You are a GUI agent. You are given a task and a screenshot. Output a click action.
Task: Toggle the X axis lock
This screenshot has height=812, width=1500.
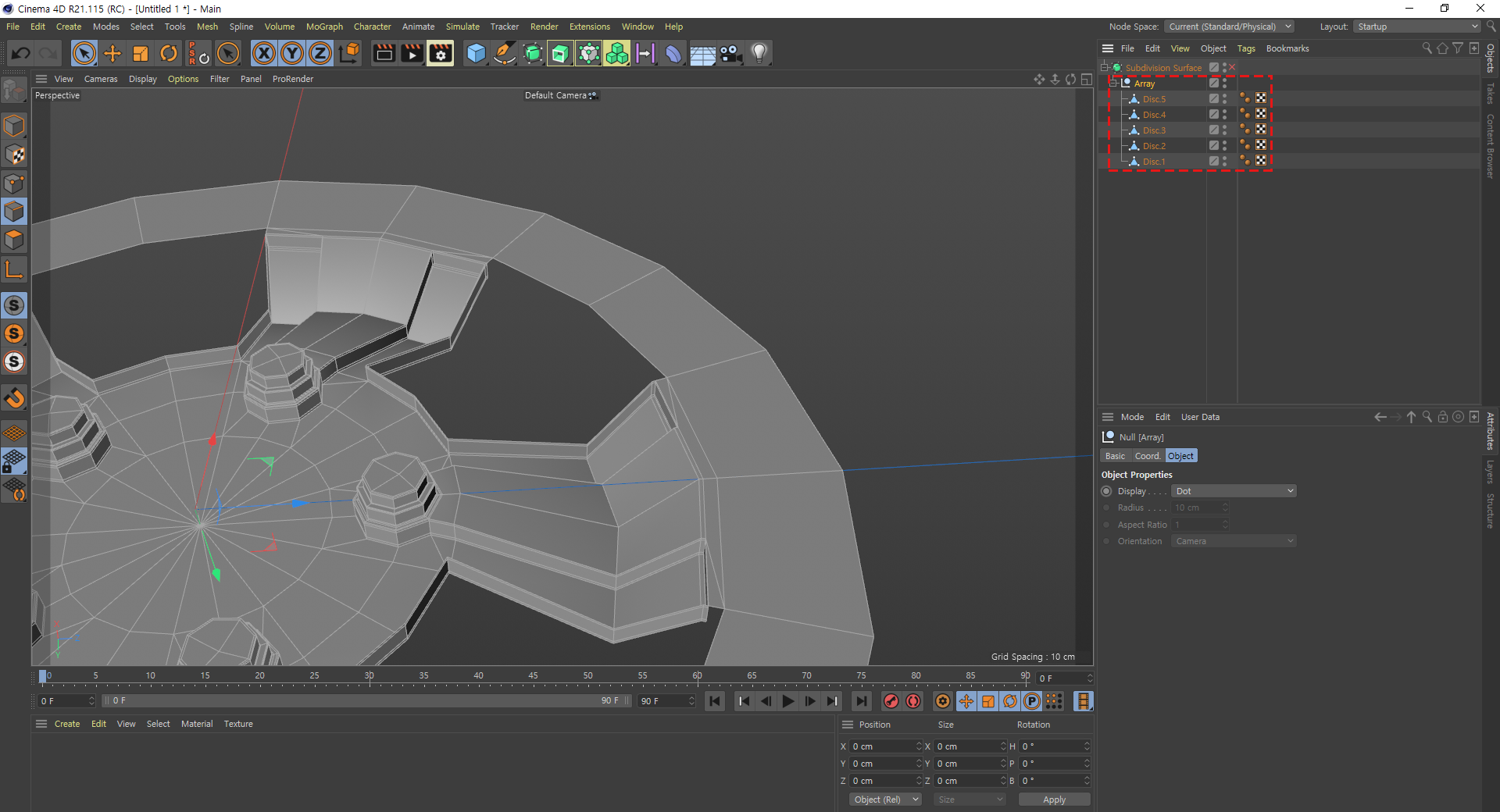click(x=264, y=54)
